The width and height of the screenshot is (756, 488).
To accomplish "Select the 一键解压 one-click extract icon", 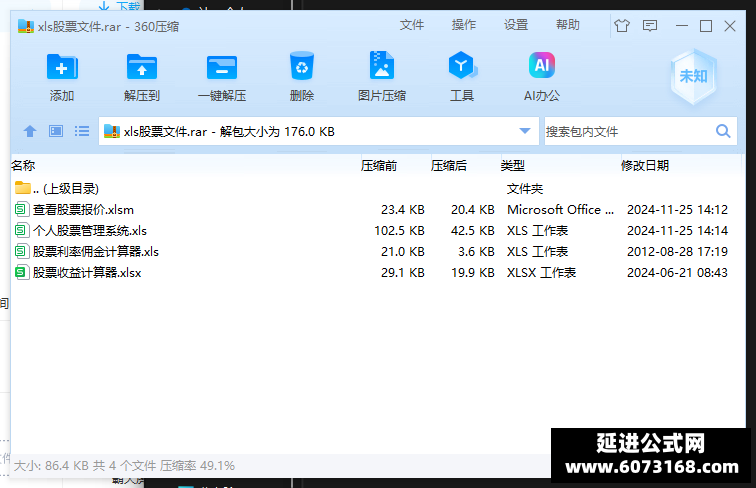I will click(x=222, y=67).
